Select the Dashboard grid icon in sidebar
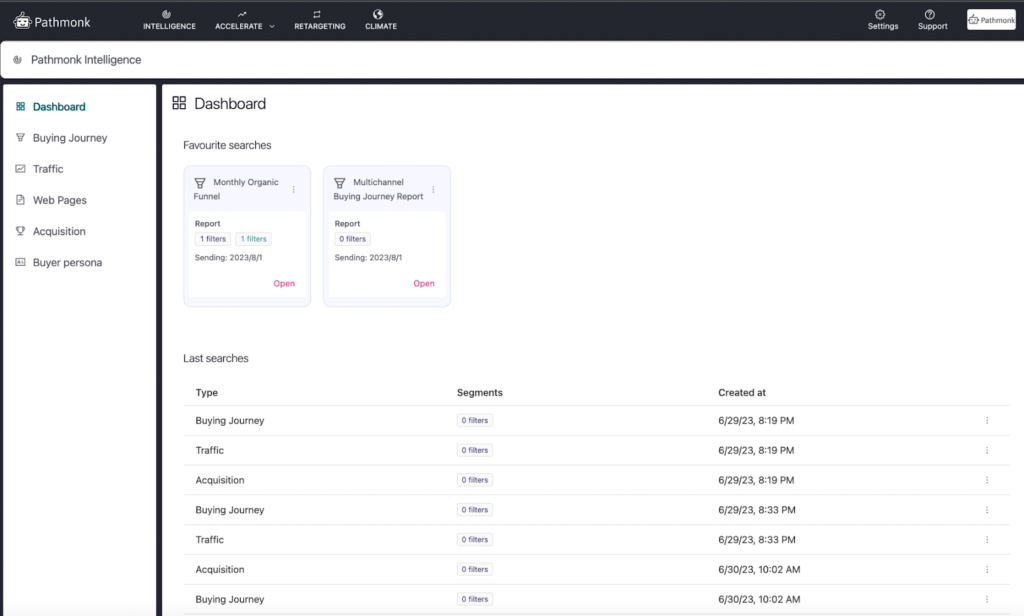This screenshot has width=1024, height=616. pyautogui.click(x=20, y=106)
